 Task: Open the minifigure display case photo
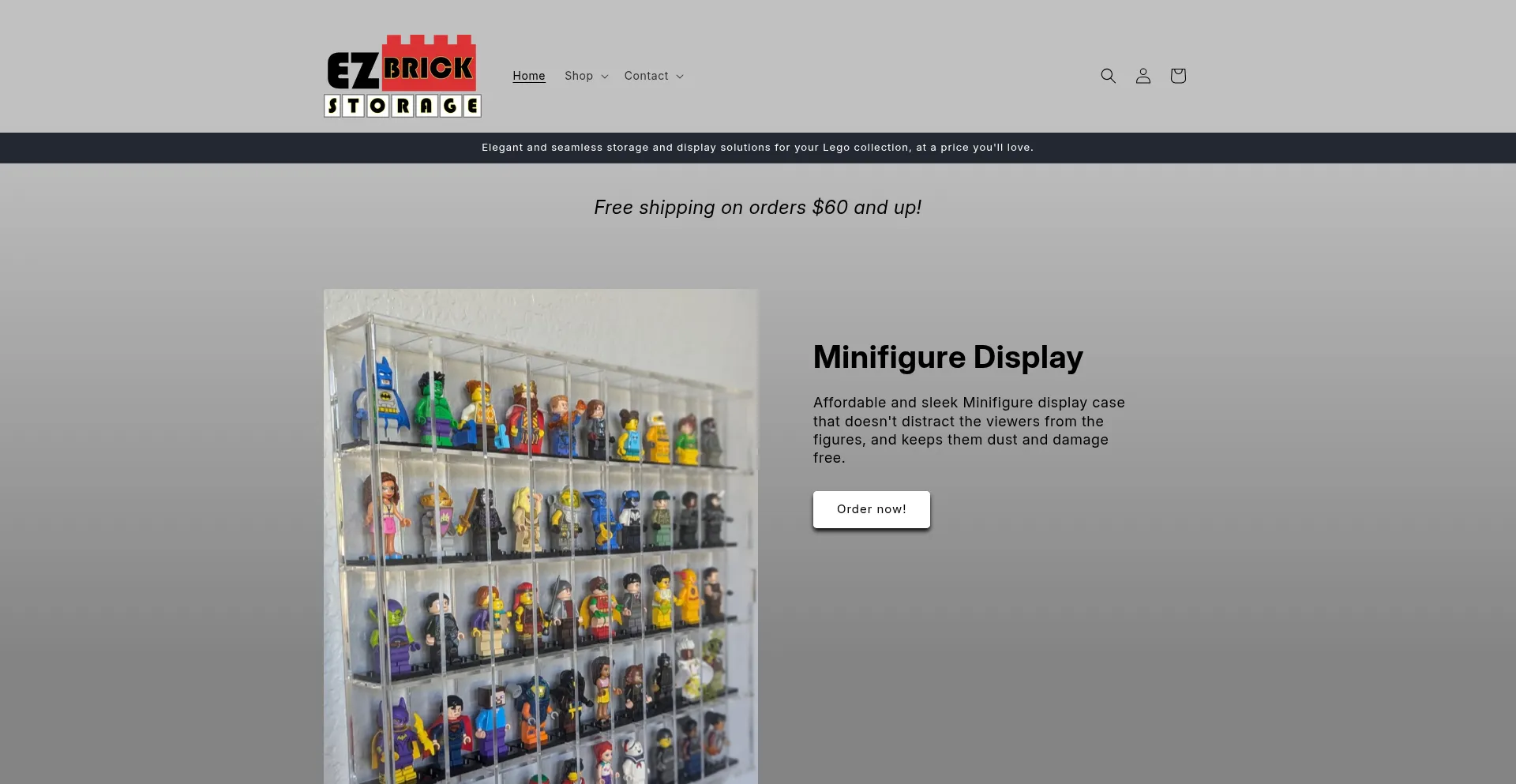(x=541, y=536)
